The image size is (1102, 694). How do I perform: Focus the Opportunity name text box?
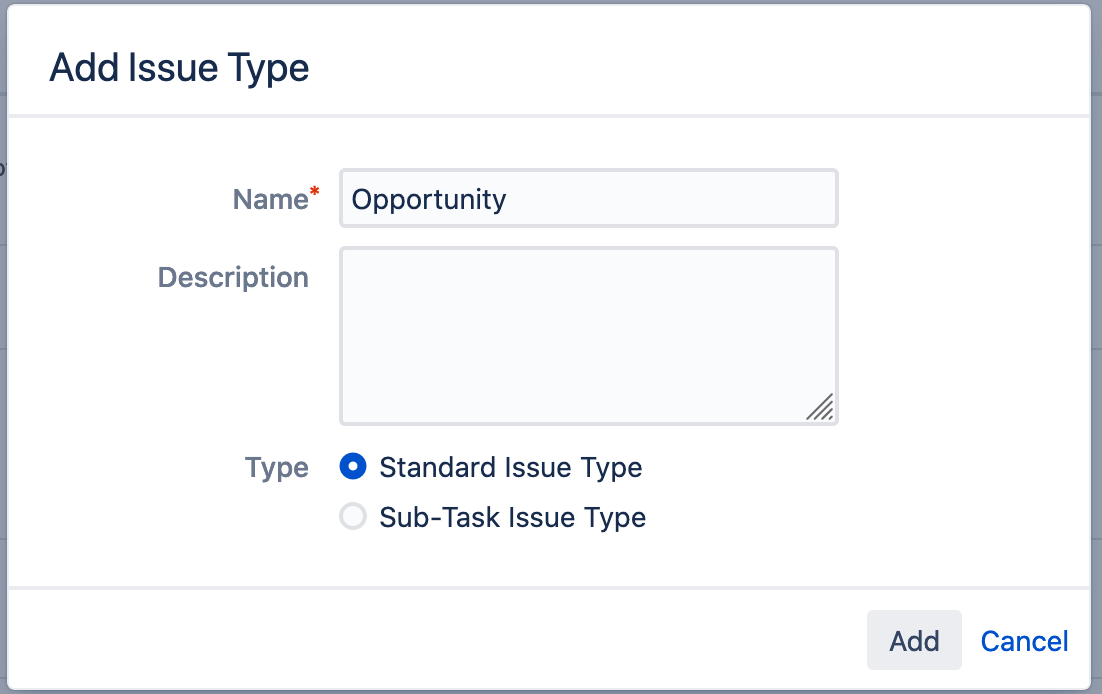point(588,198)
